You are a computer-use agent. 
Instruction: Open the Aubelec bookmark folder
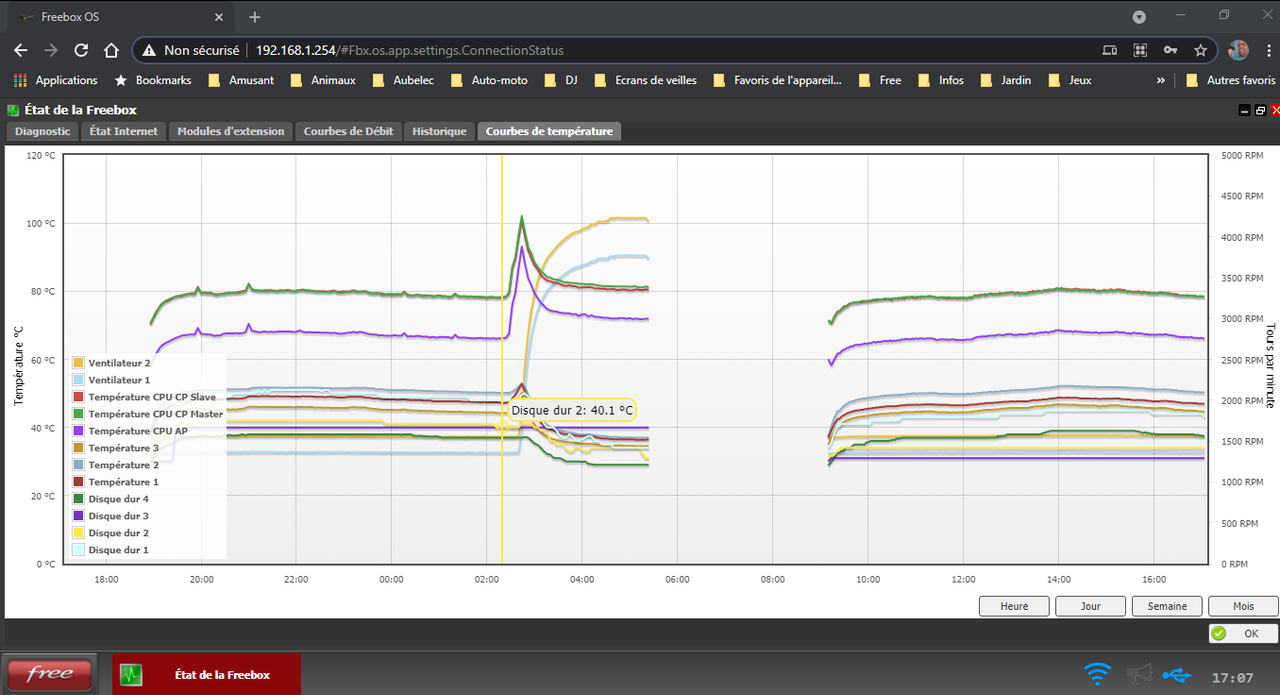[403, 80]
